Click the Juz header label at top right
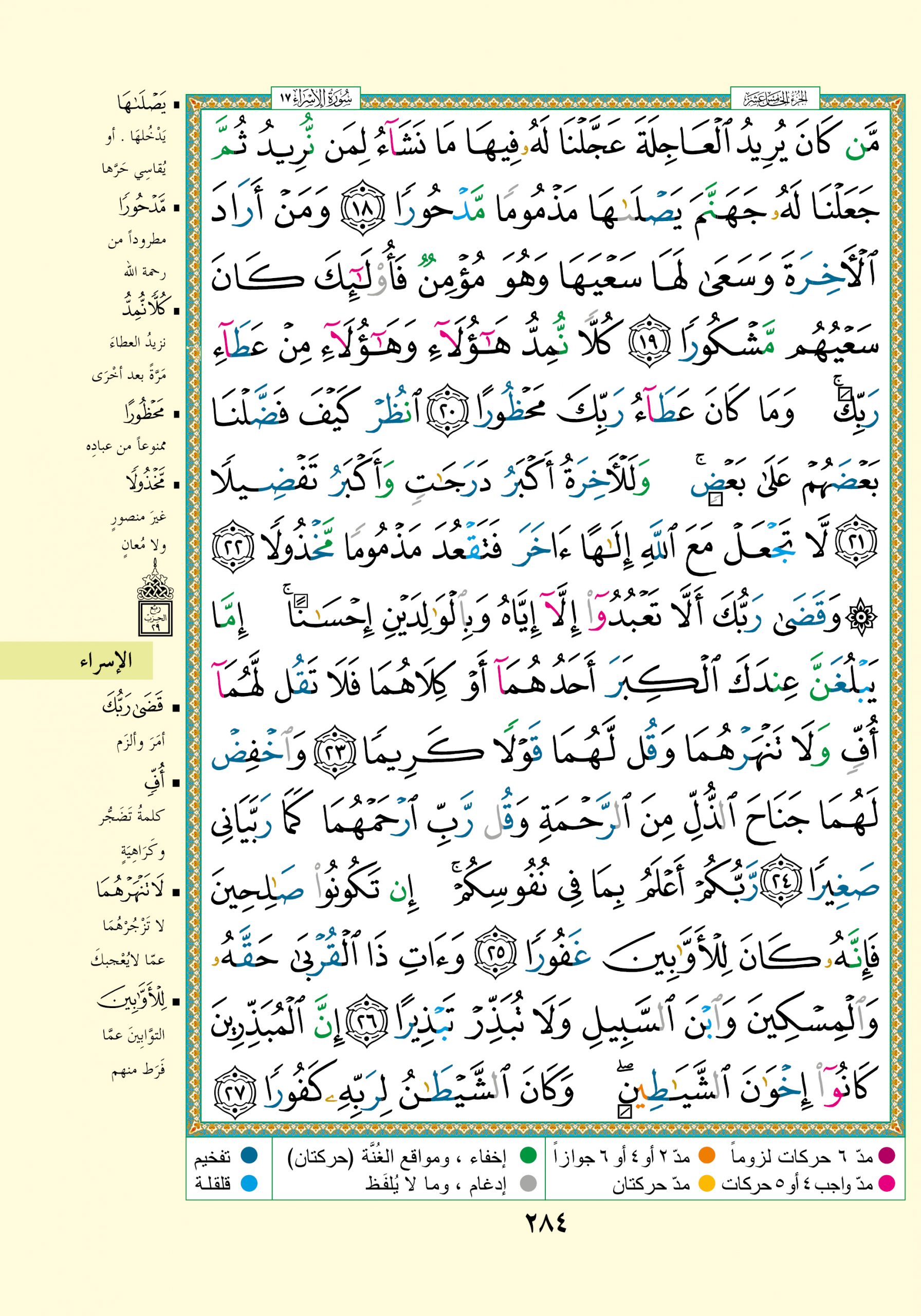 775,98
